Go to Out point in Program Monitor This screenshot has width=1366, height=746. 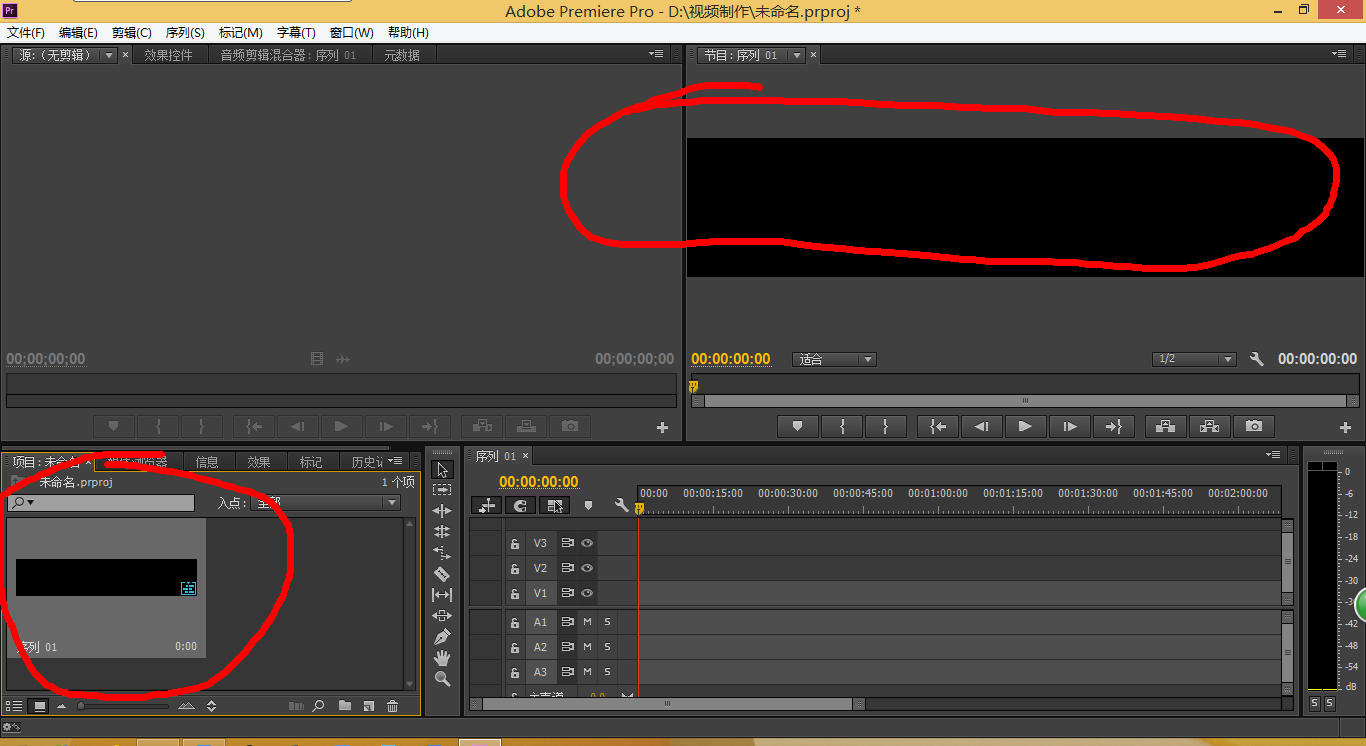coord(1113,426)
